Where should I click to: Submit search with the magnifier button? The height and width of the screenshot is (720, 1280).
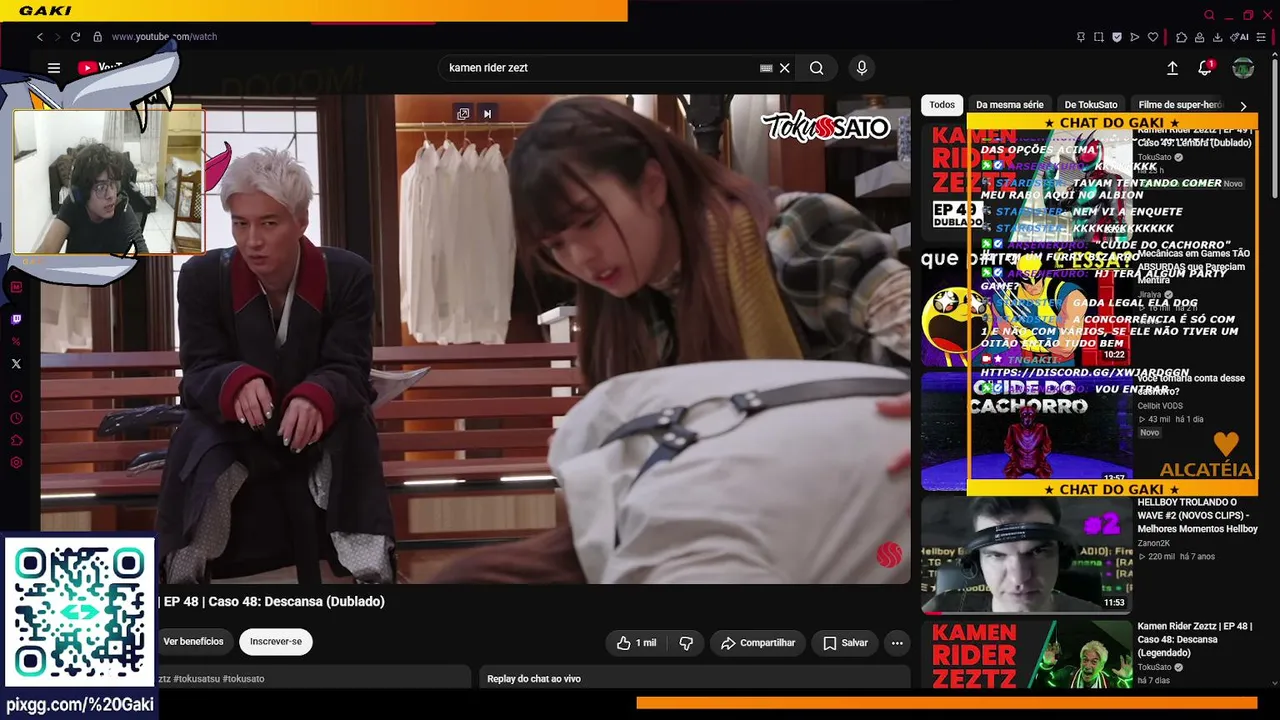[x=817, y=68]
